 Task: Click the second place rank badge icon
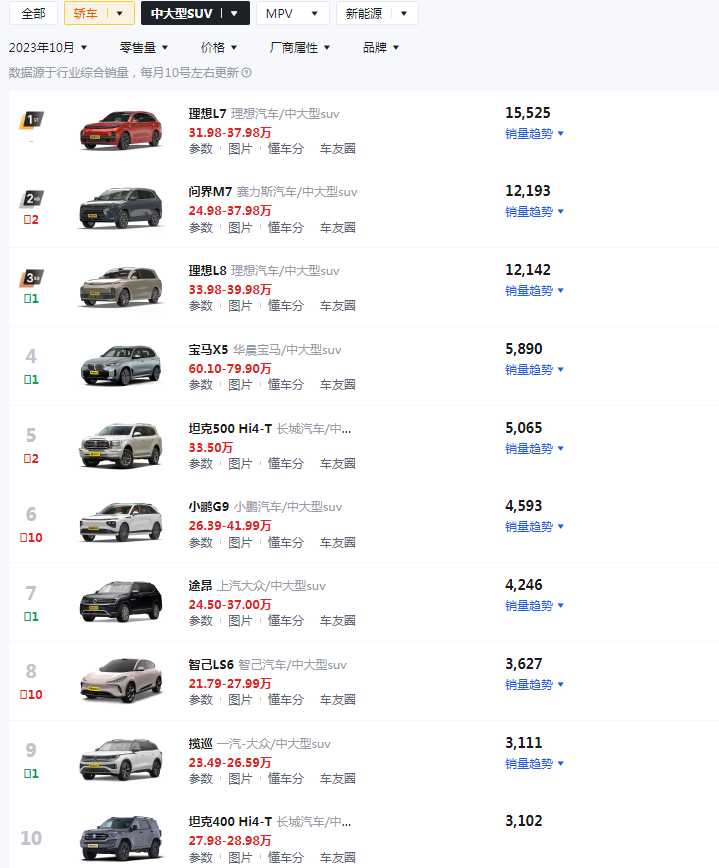point(32,199)
